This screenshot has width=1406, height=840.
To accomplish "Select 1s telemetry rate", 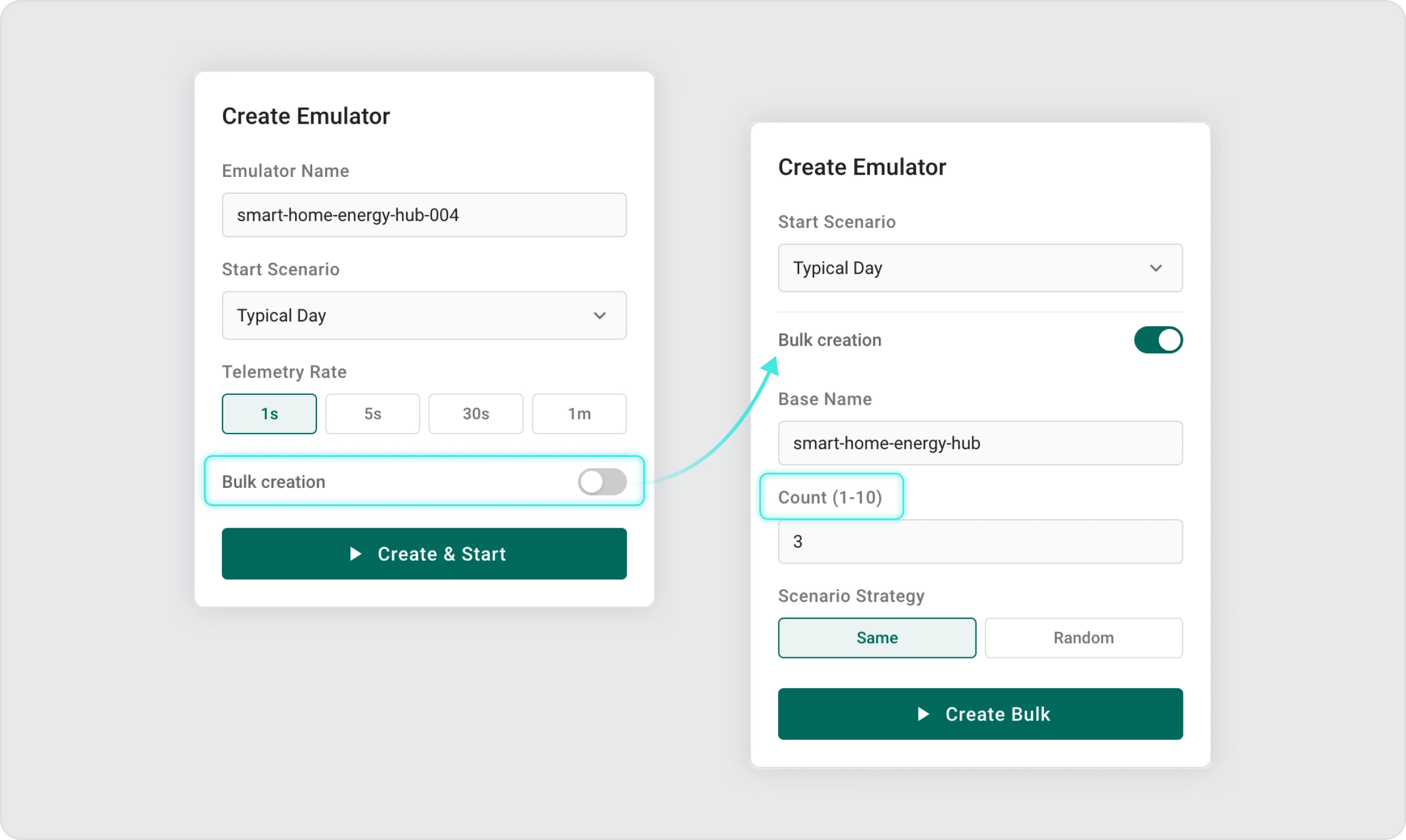I will (x=269, y=414).
